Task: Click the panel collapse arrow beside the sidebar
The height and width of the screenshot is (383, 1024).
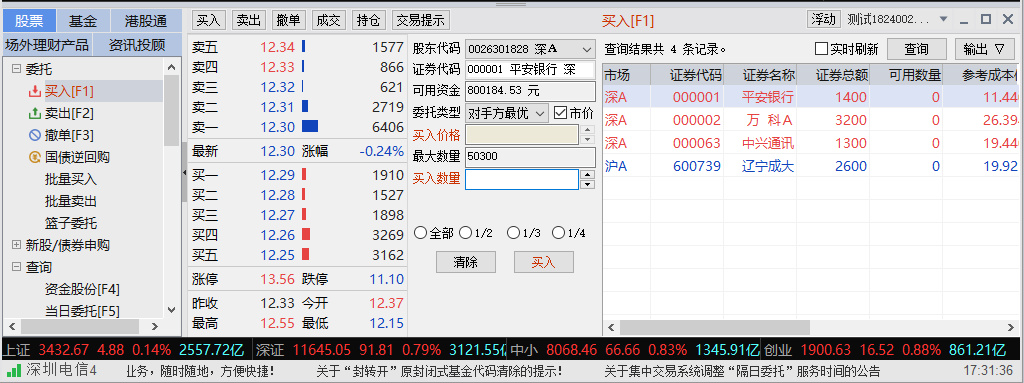Action: 184,172
